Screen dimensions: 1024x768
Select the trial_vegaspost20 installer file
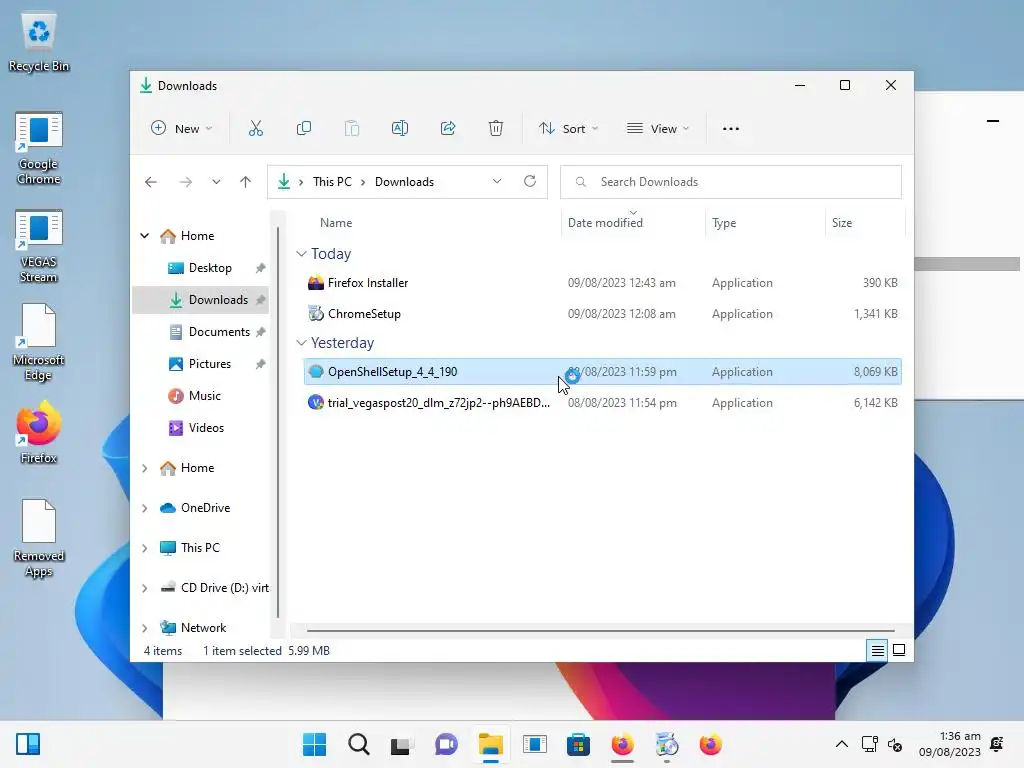coord(603,403)
